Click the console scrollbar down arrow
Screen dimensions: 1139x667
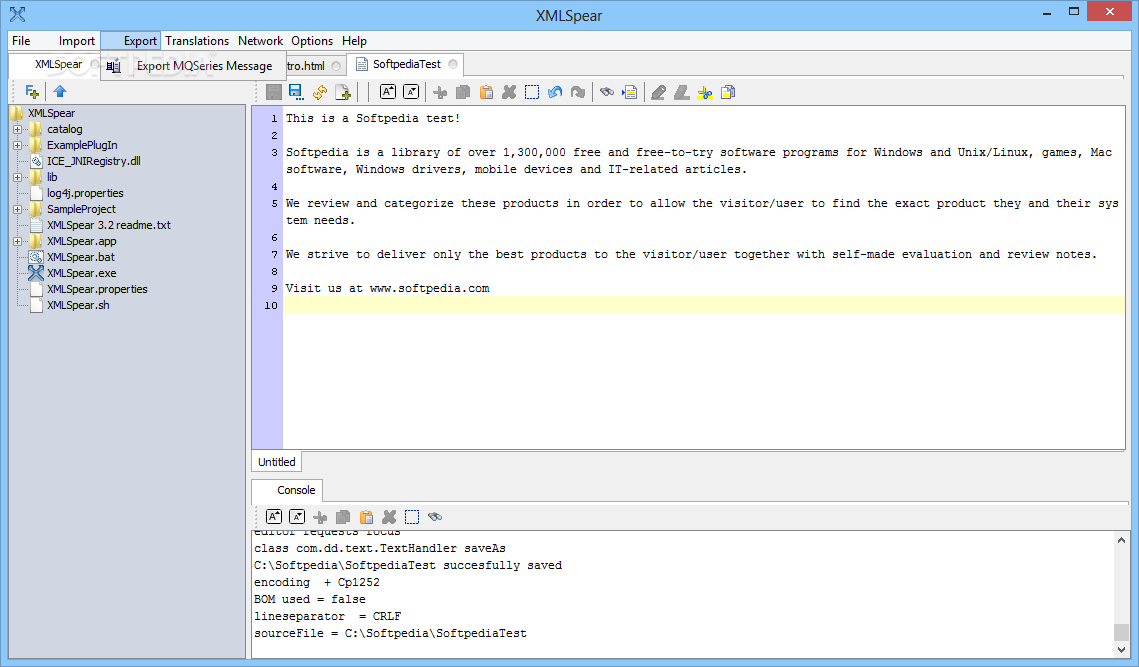click(1122, 650)
